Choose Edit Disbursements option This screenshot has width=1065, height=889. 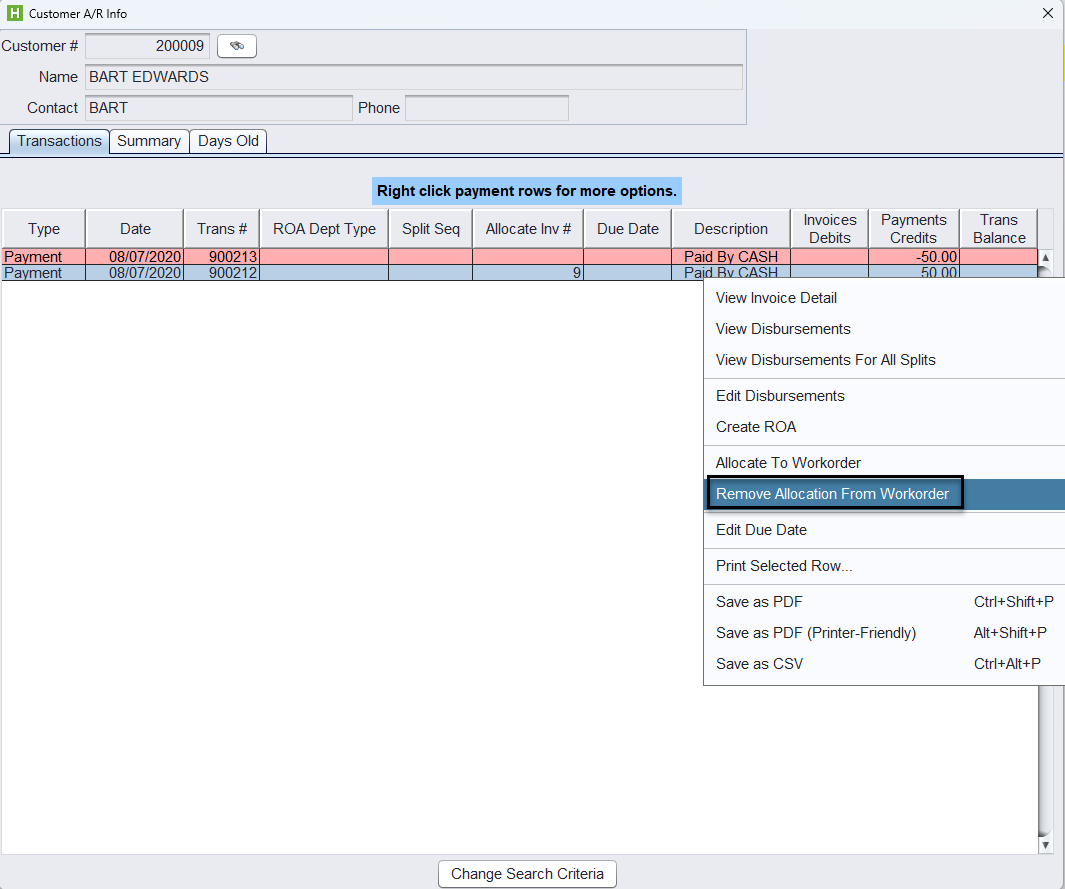[780, 396]
